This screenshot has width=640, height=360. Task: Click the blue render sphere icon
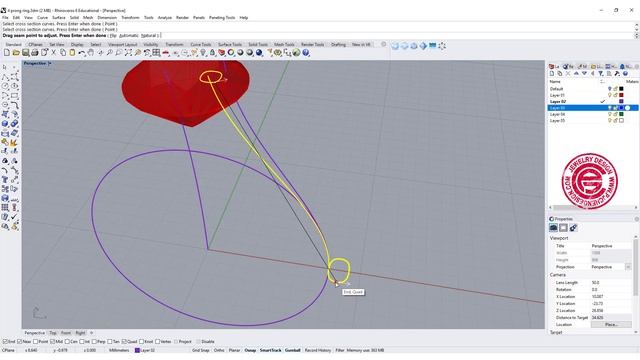259,53
